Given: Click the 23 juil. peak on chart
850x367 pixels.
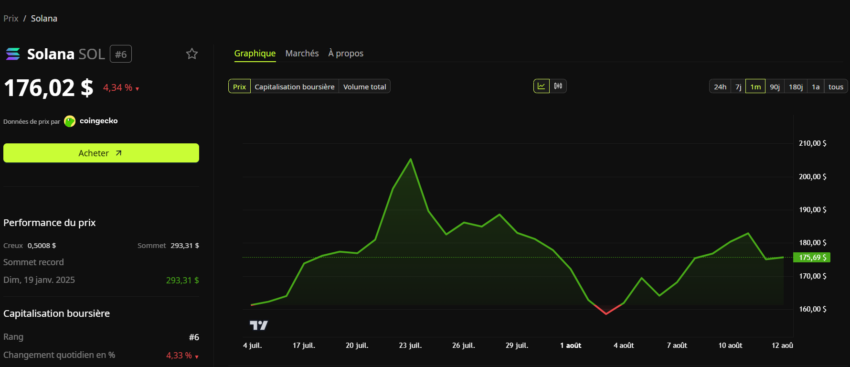Looking at the screenshot, I should [x=410, y=159].
